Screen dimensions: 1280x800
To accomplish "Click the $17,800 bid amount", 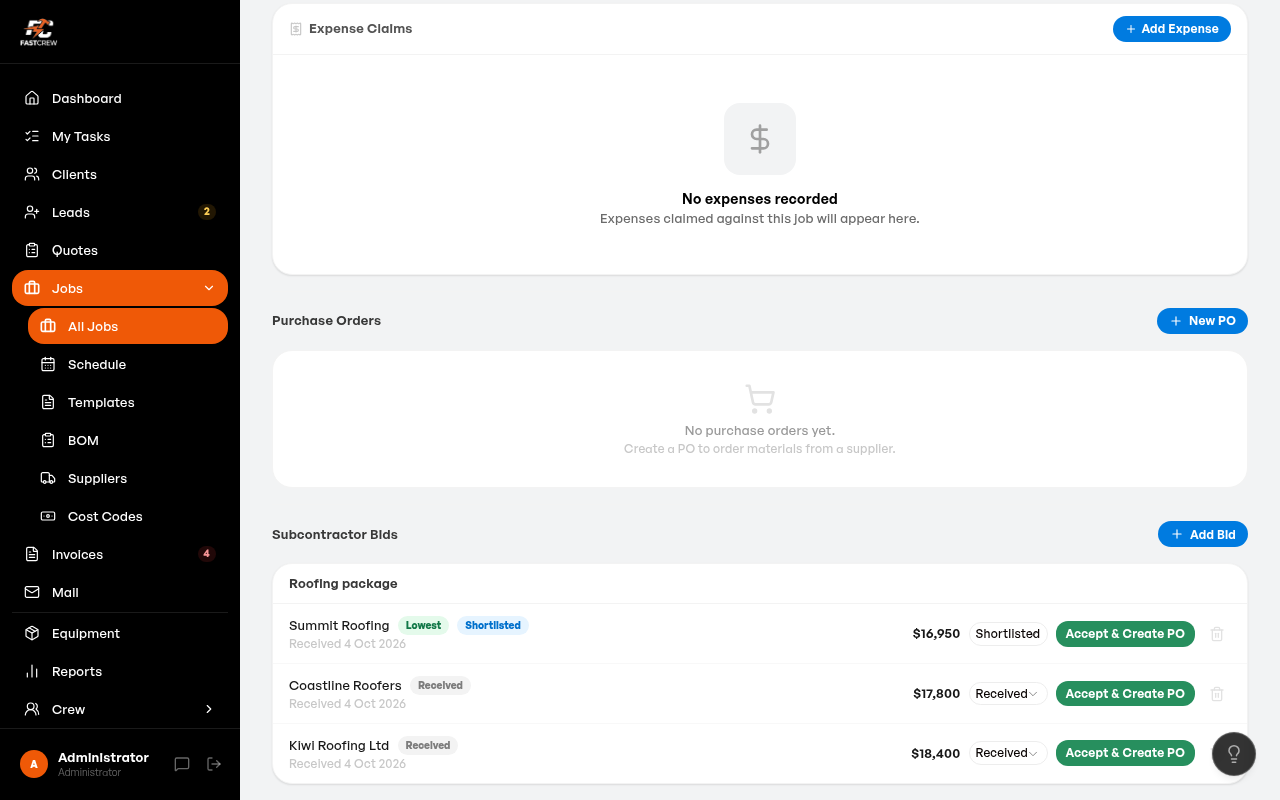I will click(x=936, y=694).
